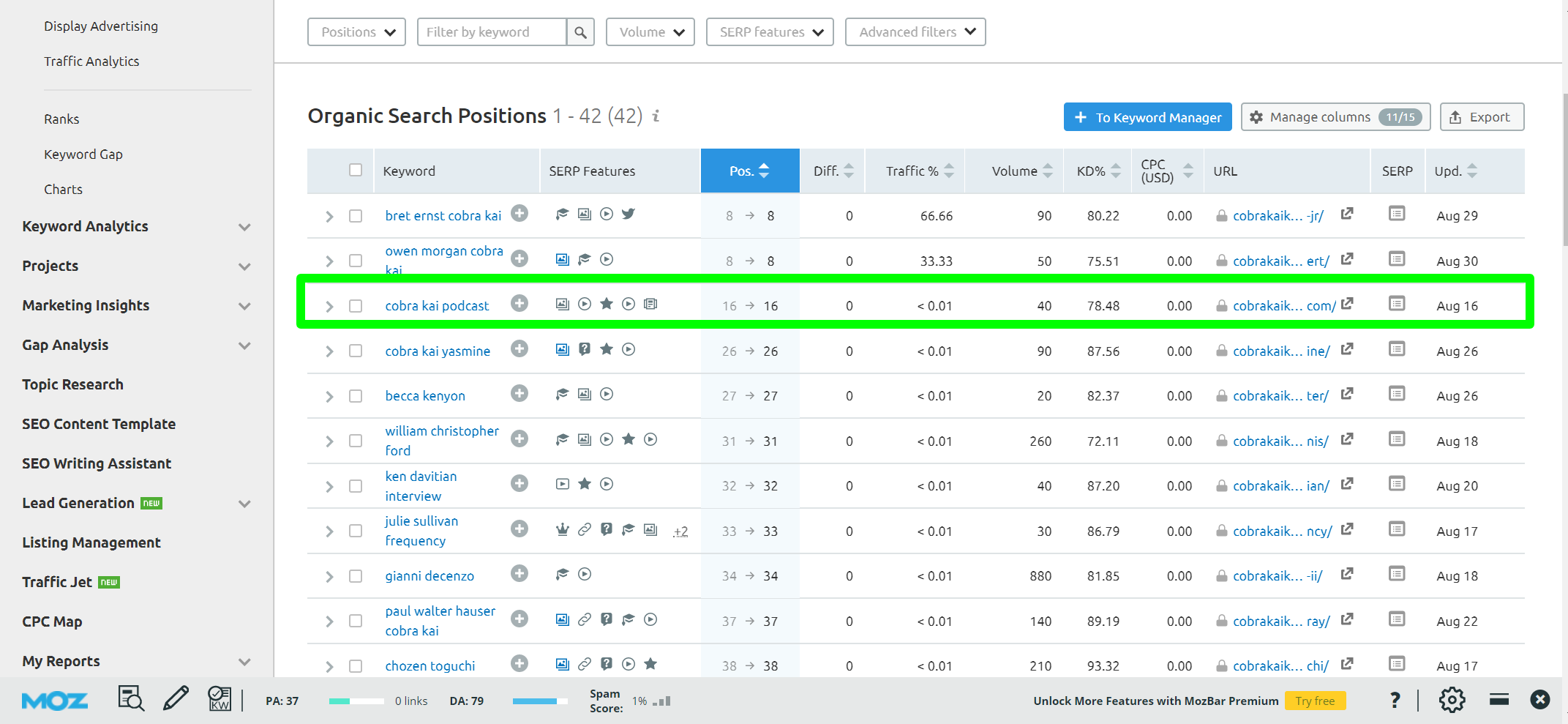Open the 'cobra kai yasmine' keyword link
The image size is (1568, 724).
(x=438, y=351)
